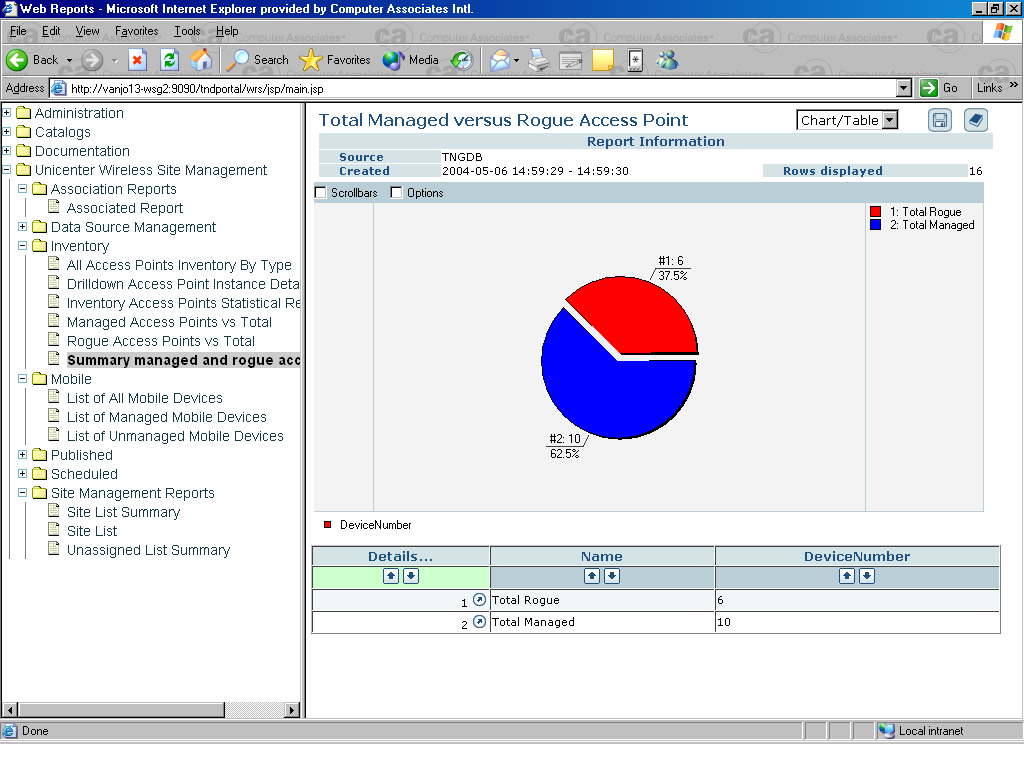Image resolution: width=1024 pixels, height=768 pixels.
Task: Save report with floppy disk icon
Action: (x=940, y=120)
